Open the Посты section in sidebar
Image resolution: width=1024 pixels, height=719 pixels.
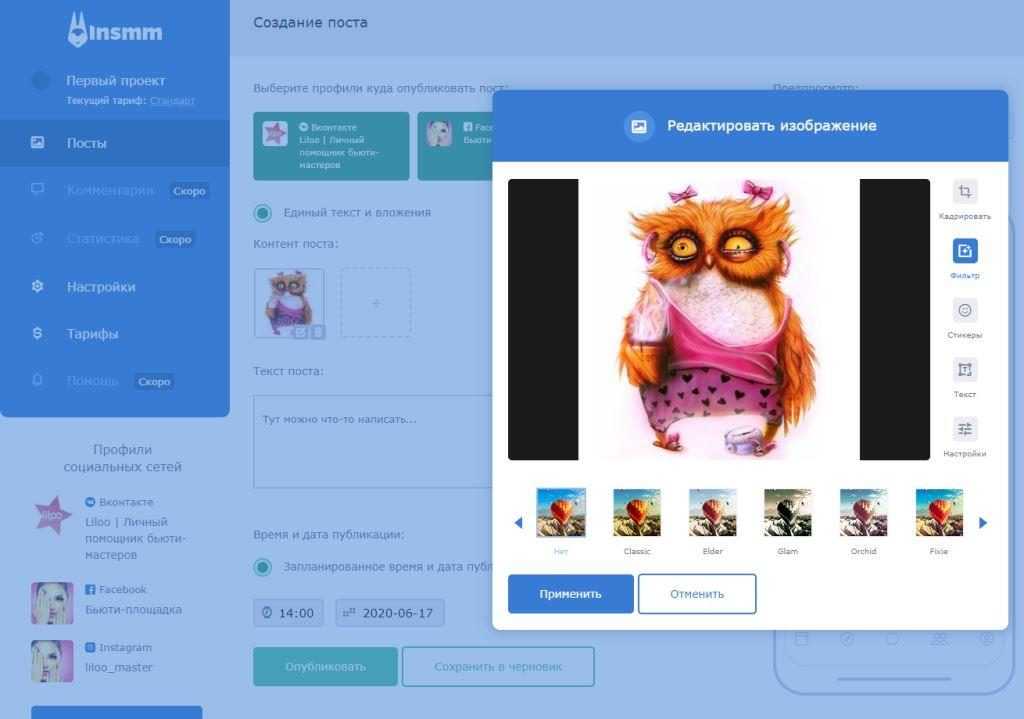(x=87, y=143)
